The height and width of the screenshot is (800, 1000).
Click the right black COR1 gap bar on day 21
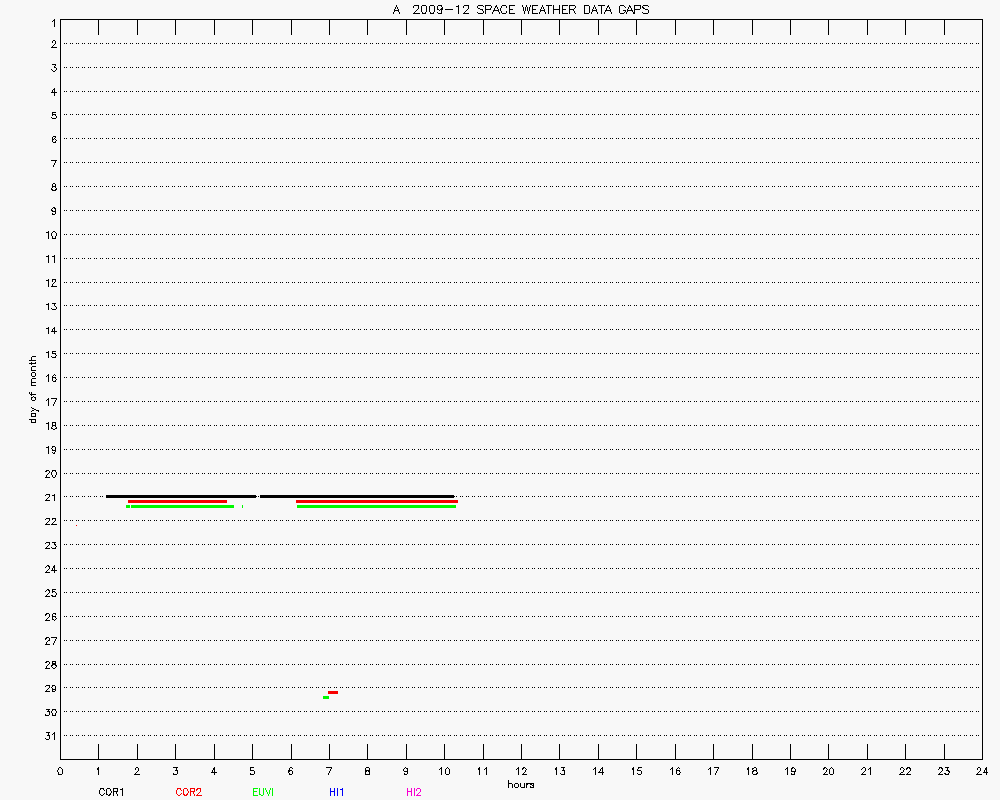click(357, 496)
